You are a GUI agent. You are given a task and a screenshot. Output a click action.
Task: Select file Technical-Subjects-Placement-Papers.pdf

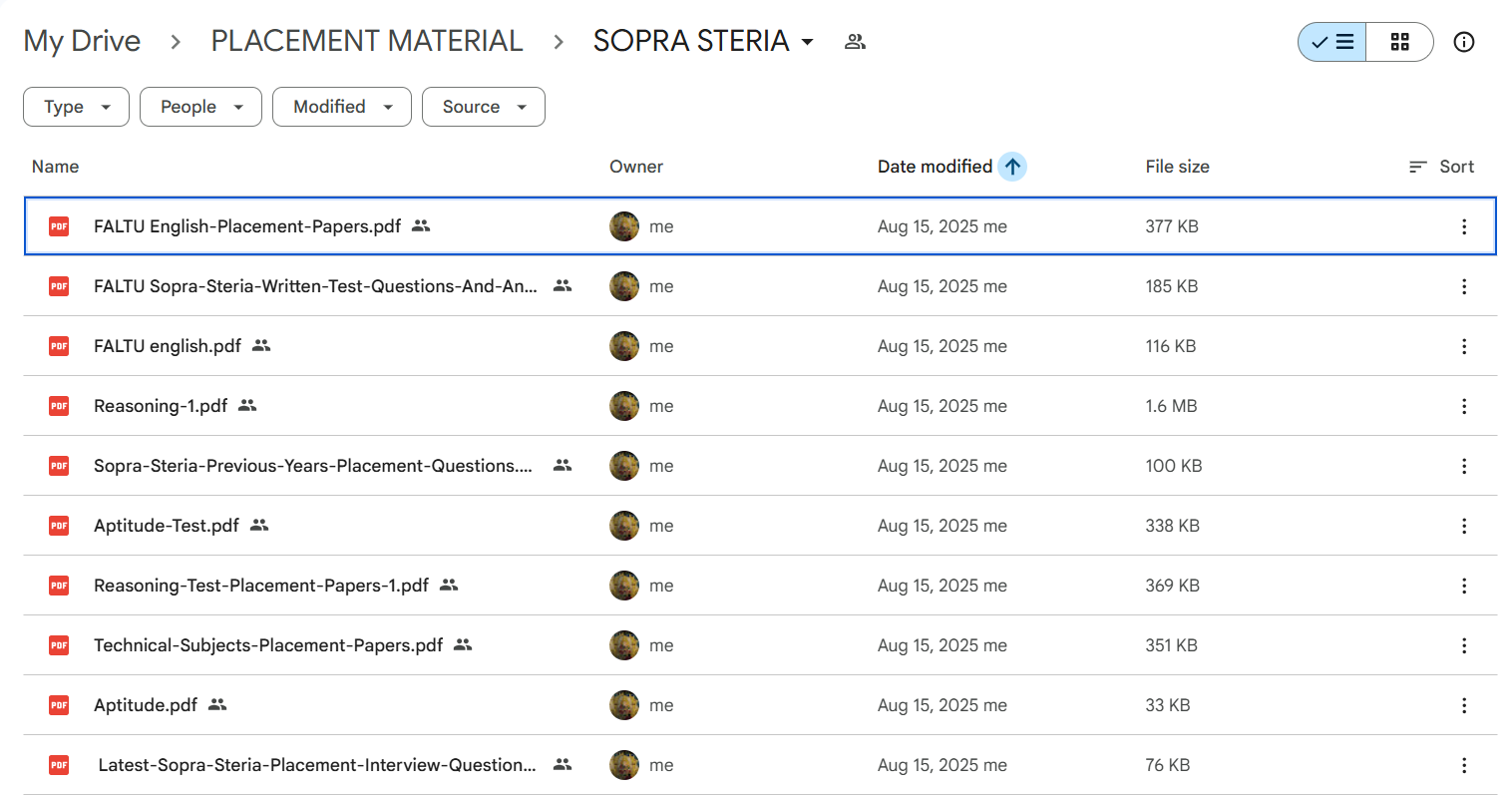(x=760, y=645)
